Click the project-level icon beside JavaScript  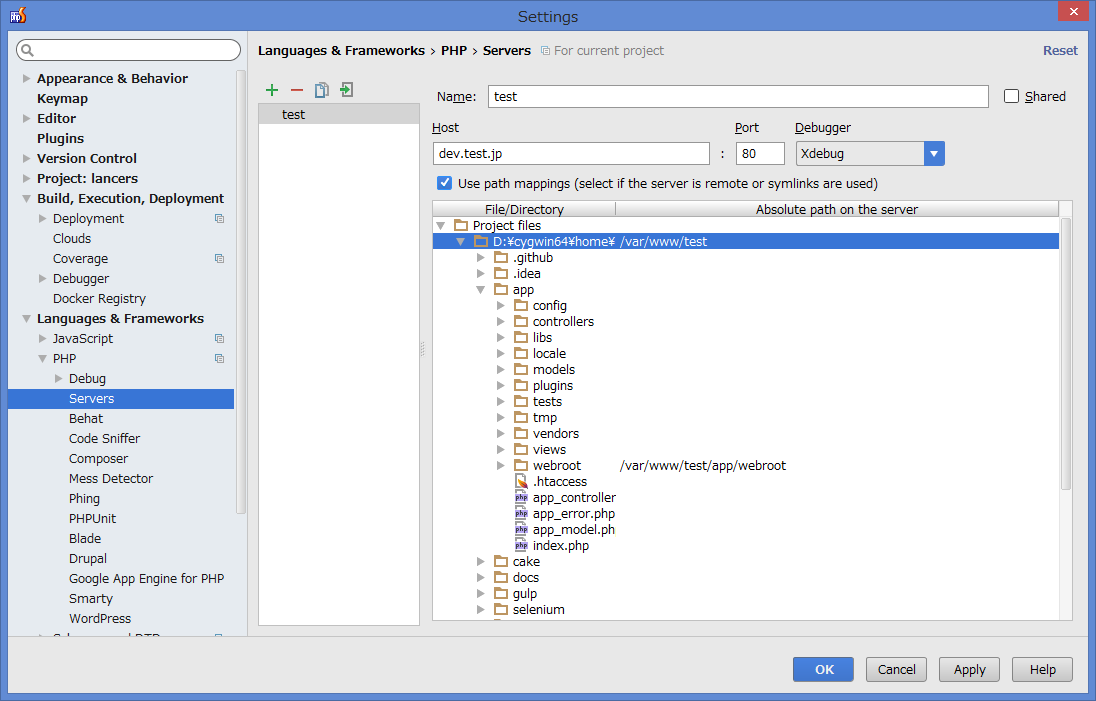(x=219, y=338)
